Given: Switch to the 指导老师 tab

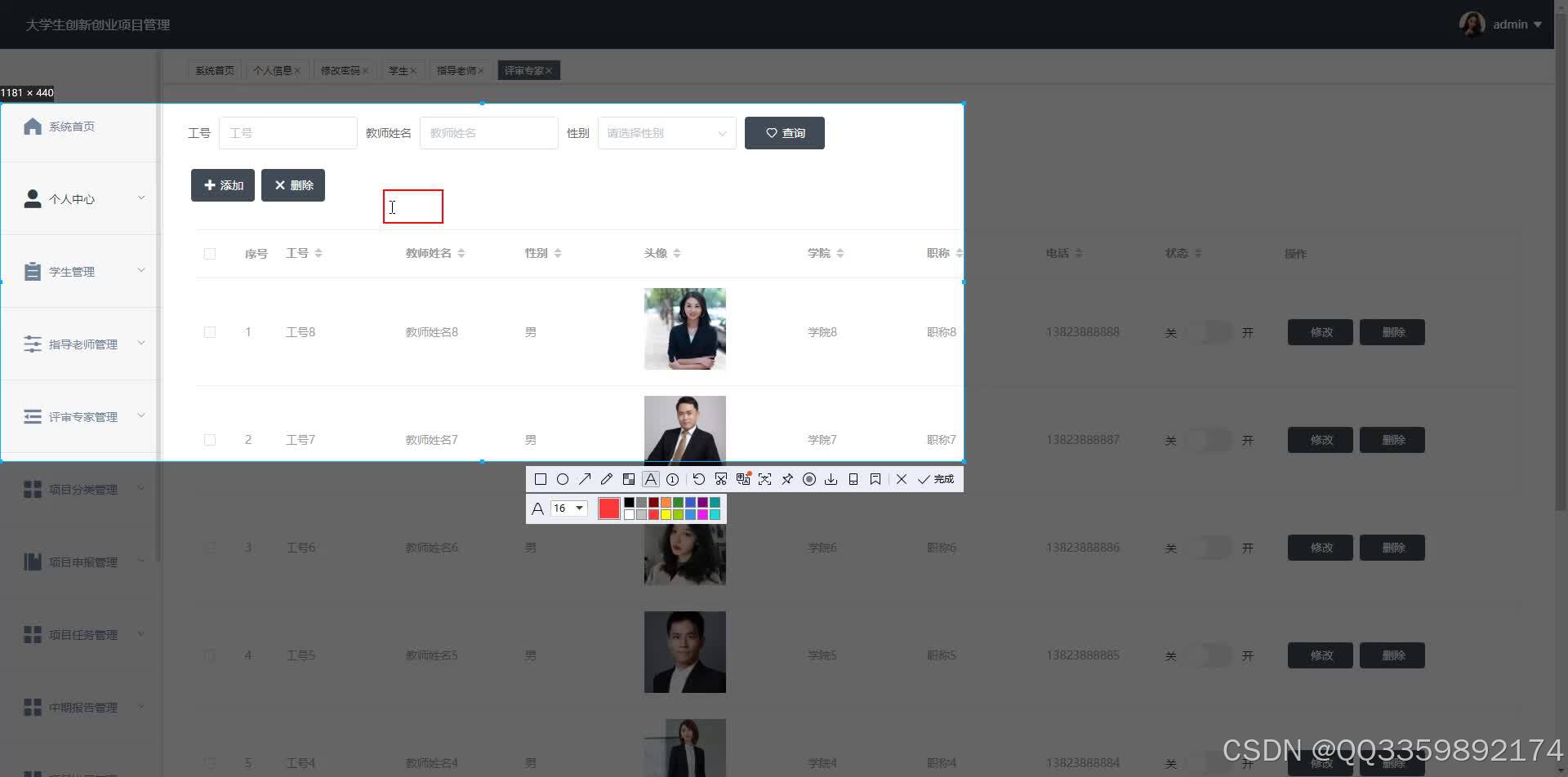Looking at the screenshot, I should [460, 71].
